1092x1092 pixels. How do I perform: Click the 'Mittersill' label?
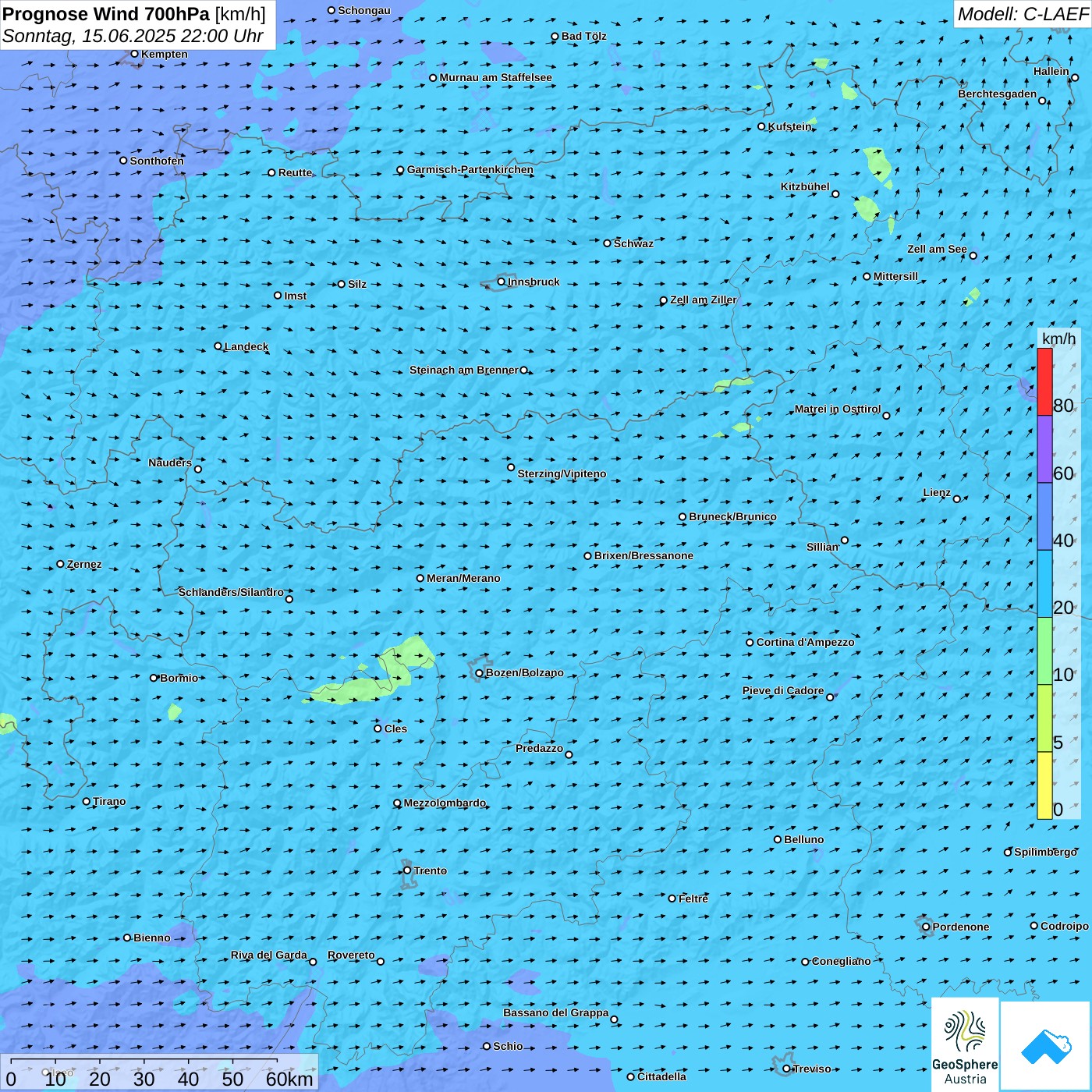(x=896, y=276)
